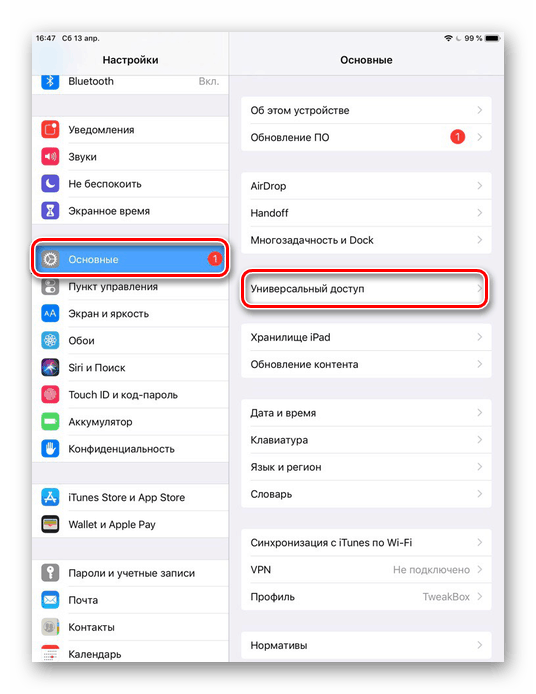Tap the Не беспокоить moon icon

[50, 184]
